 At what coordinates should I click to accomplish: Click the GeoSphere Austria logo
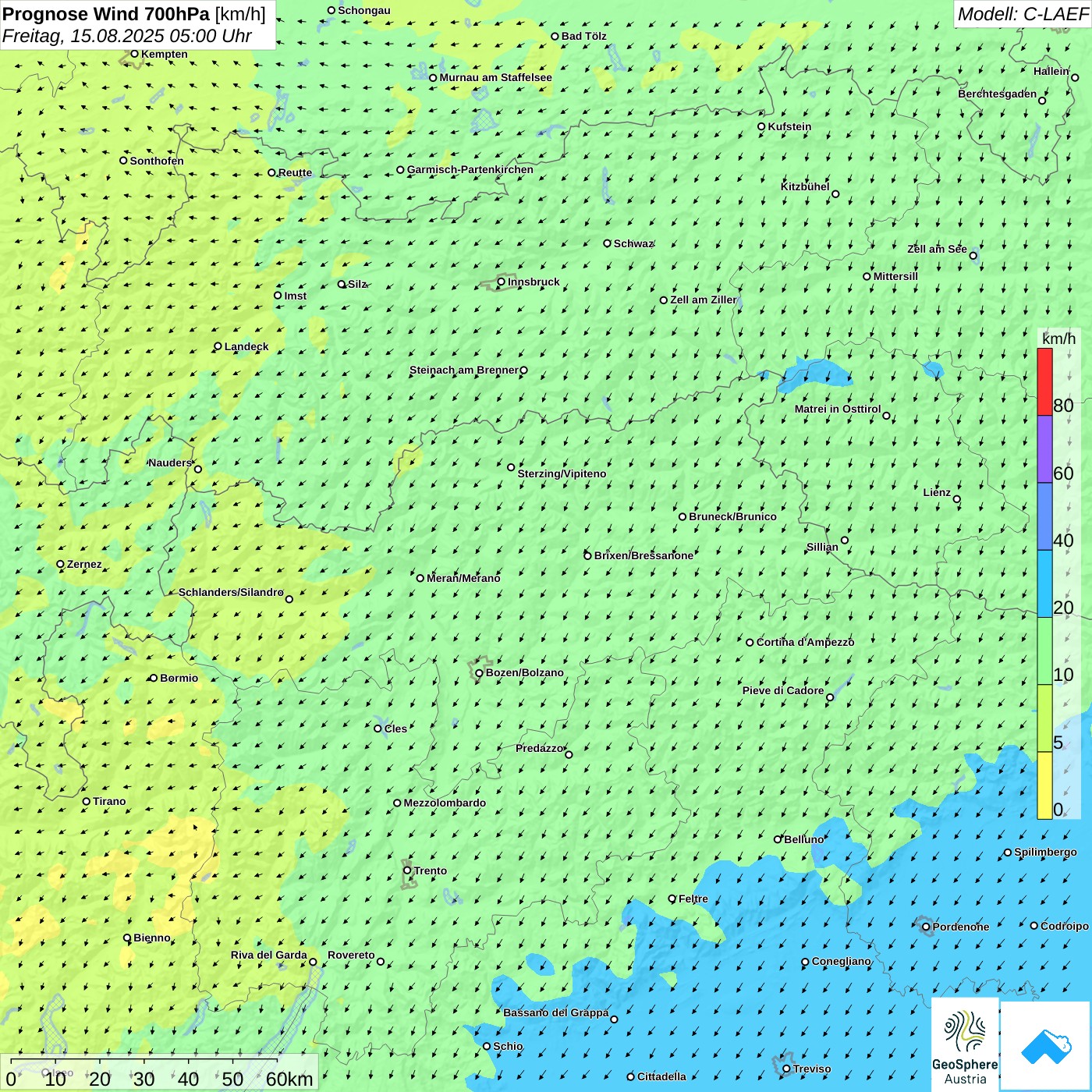[965, 1044]
